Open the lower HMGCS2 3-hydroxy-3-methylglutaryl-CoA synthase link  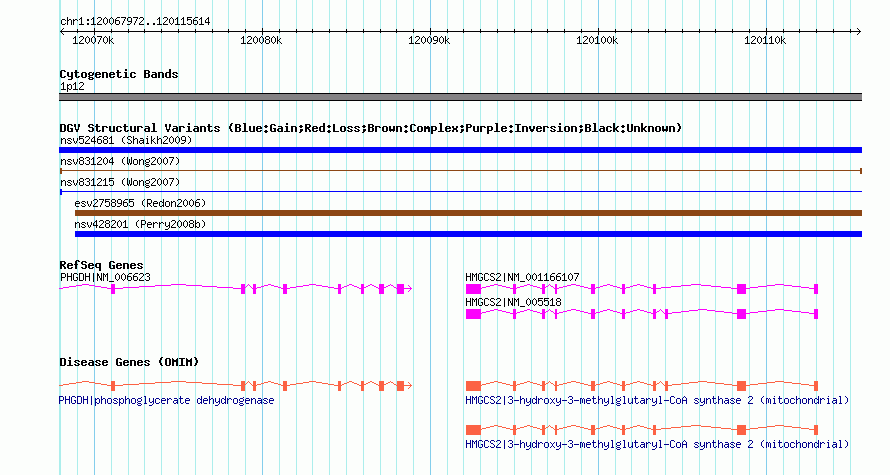(657, 444)
